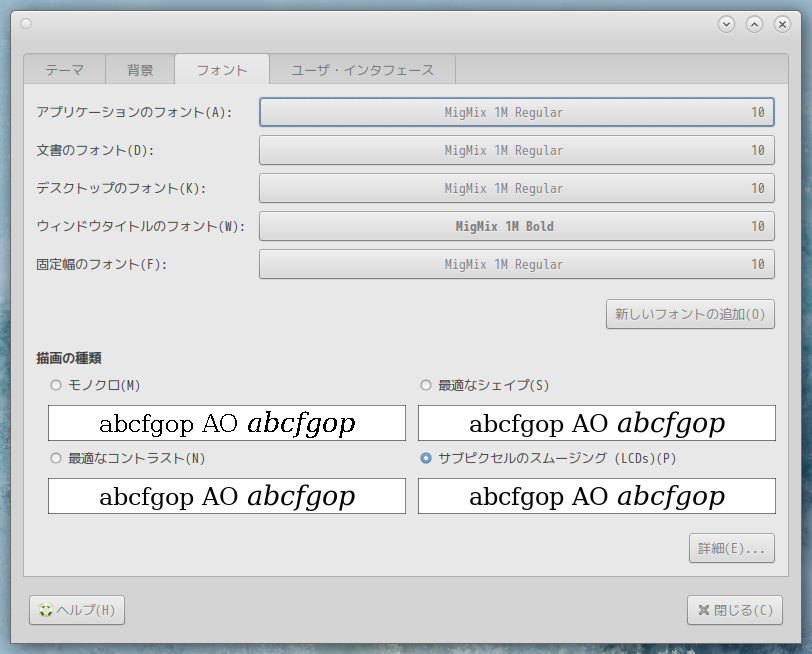Select the フォント tab
The image size is (812, 654).
tap(222, 69)
